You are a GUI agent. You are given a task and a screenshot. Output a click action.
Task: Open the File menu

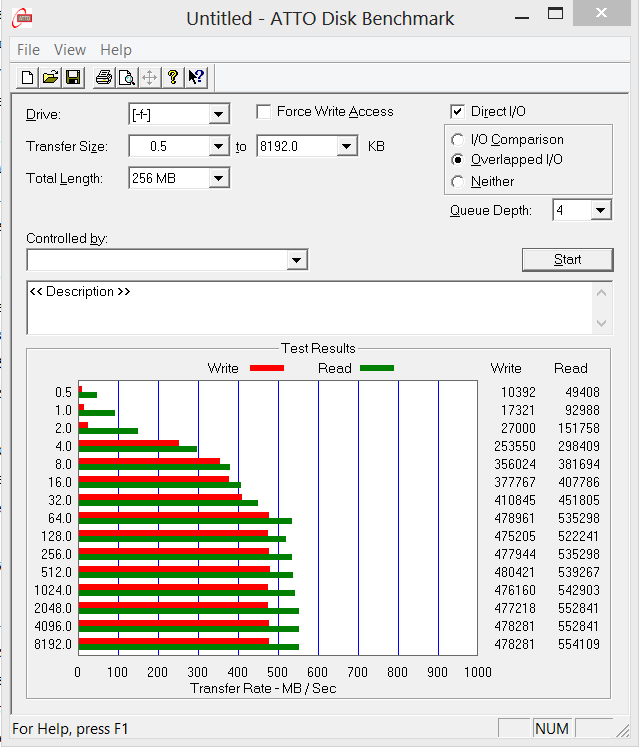[x=28, y=50]
